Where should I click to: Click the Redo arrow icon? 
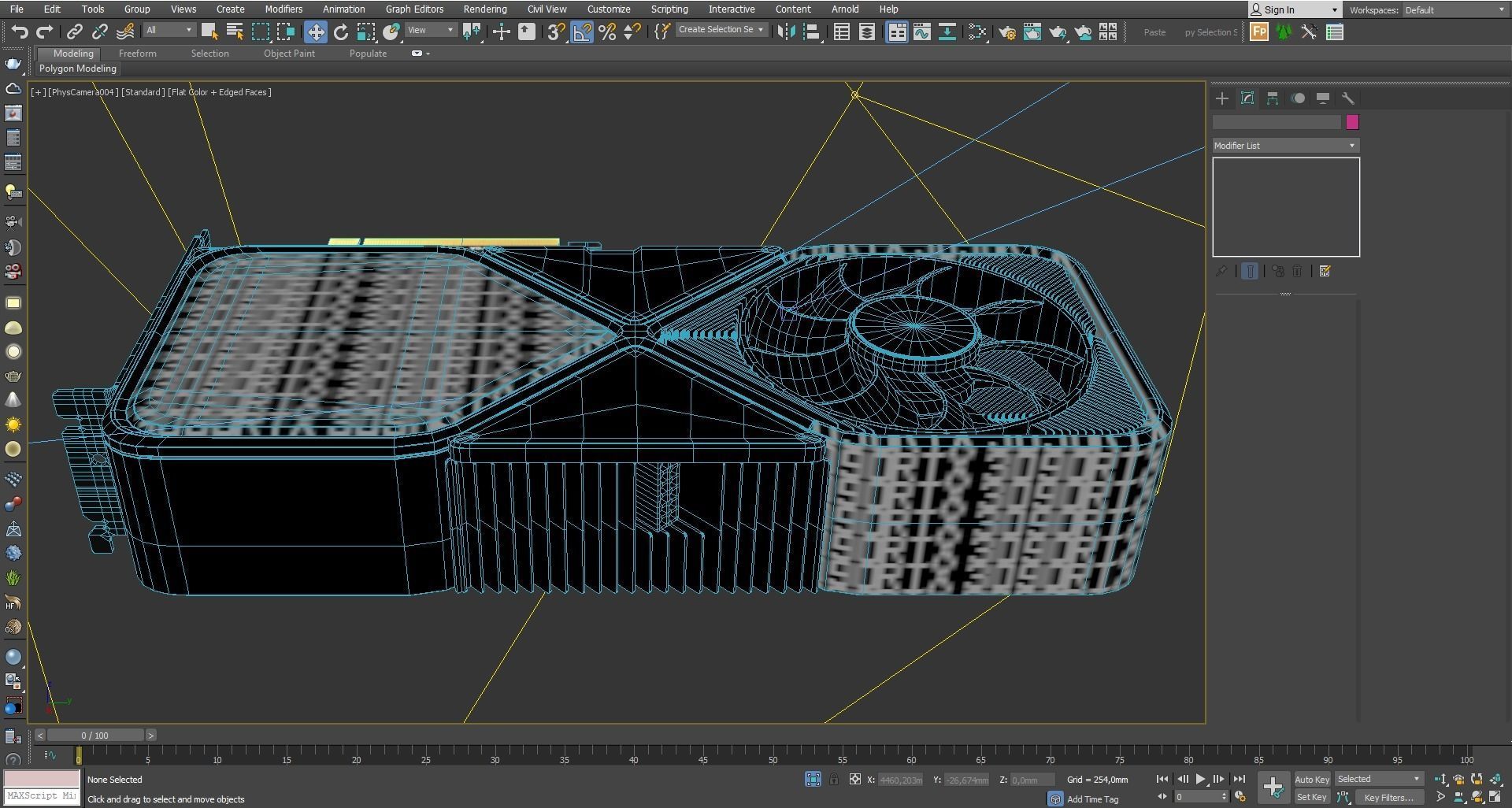pyautogui.click(x=45, y=32)
